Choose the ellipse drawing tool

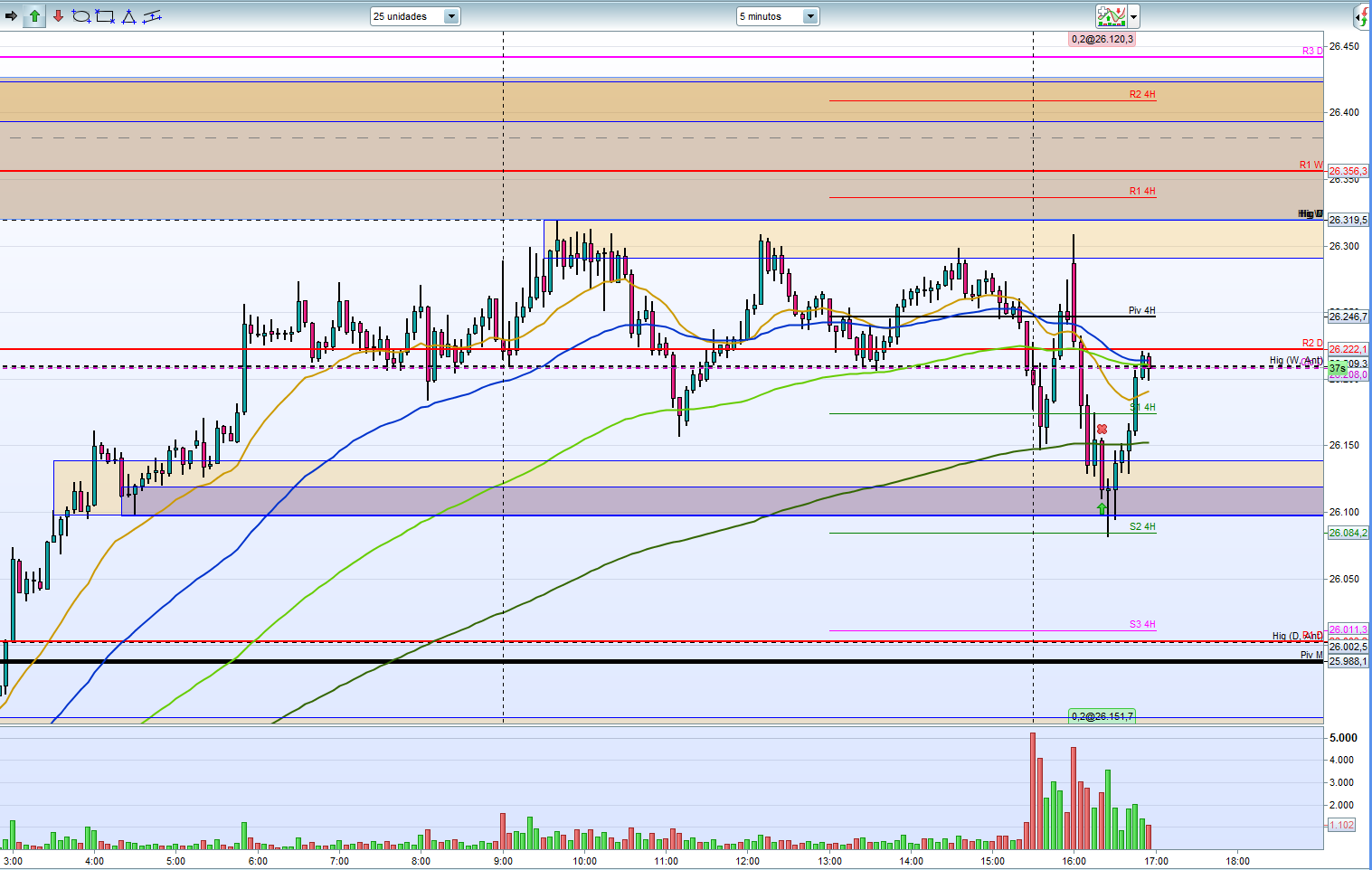pos(81,16)
